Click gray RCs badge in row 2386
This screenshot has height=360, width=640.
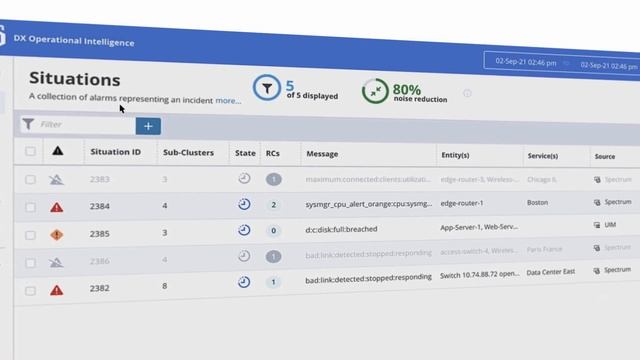click(273, 256)
